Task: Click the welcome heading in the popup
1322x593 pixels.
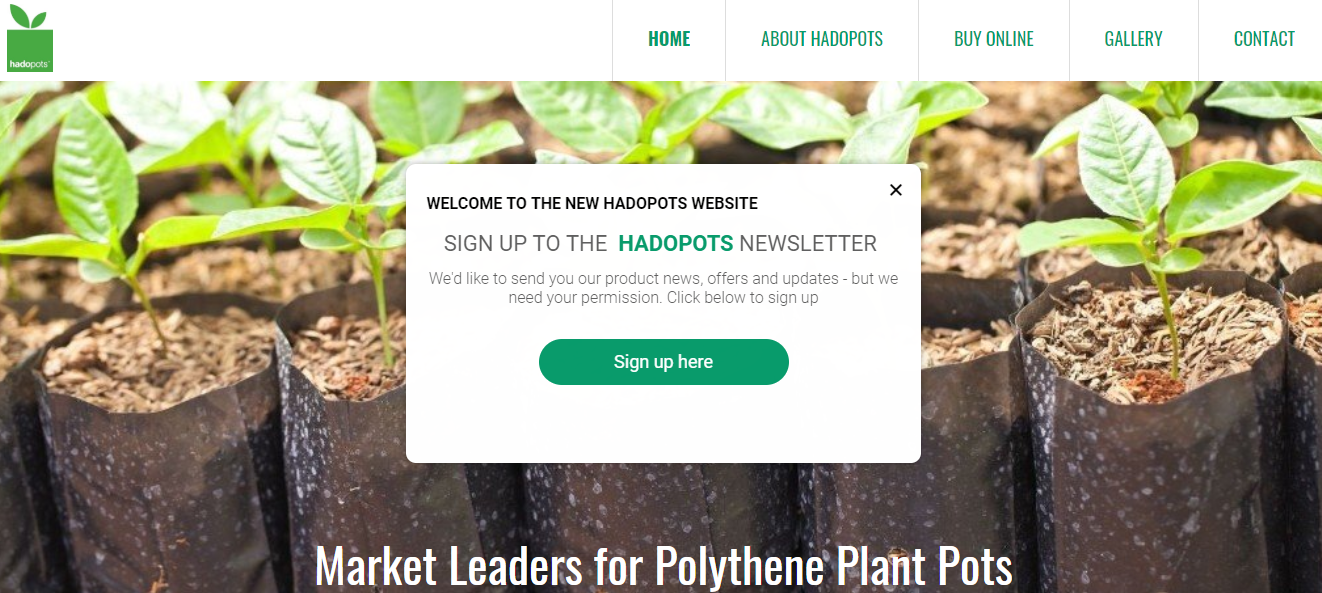Action: (x=592, y=203)
